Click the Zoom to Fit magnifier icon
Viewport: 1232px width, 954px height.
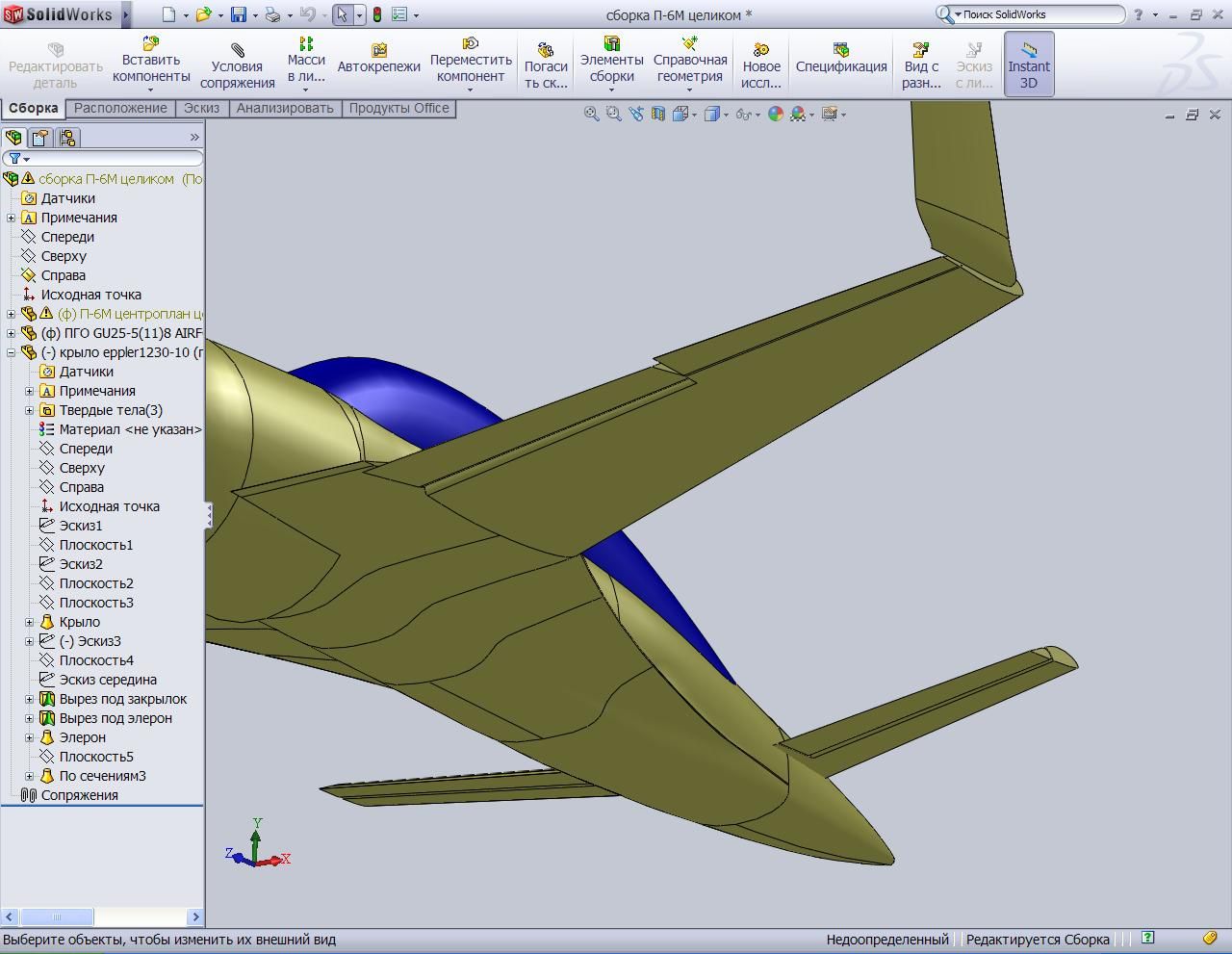click(x=592, y=114)
